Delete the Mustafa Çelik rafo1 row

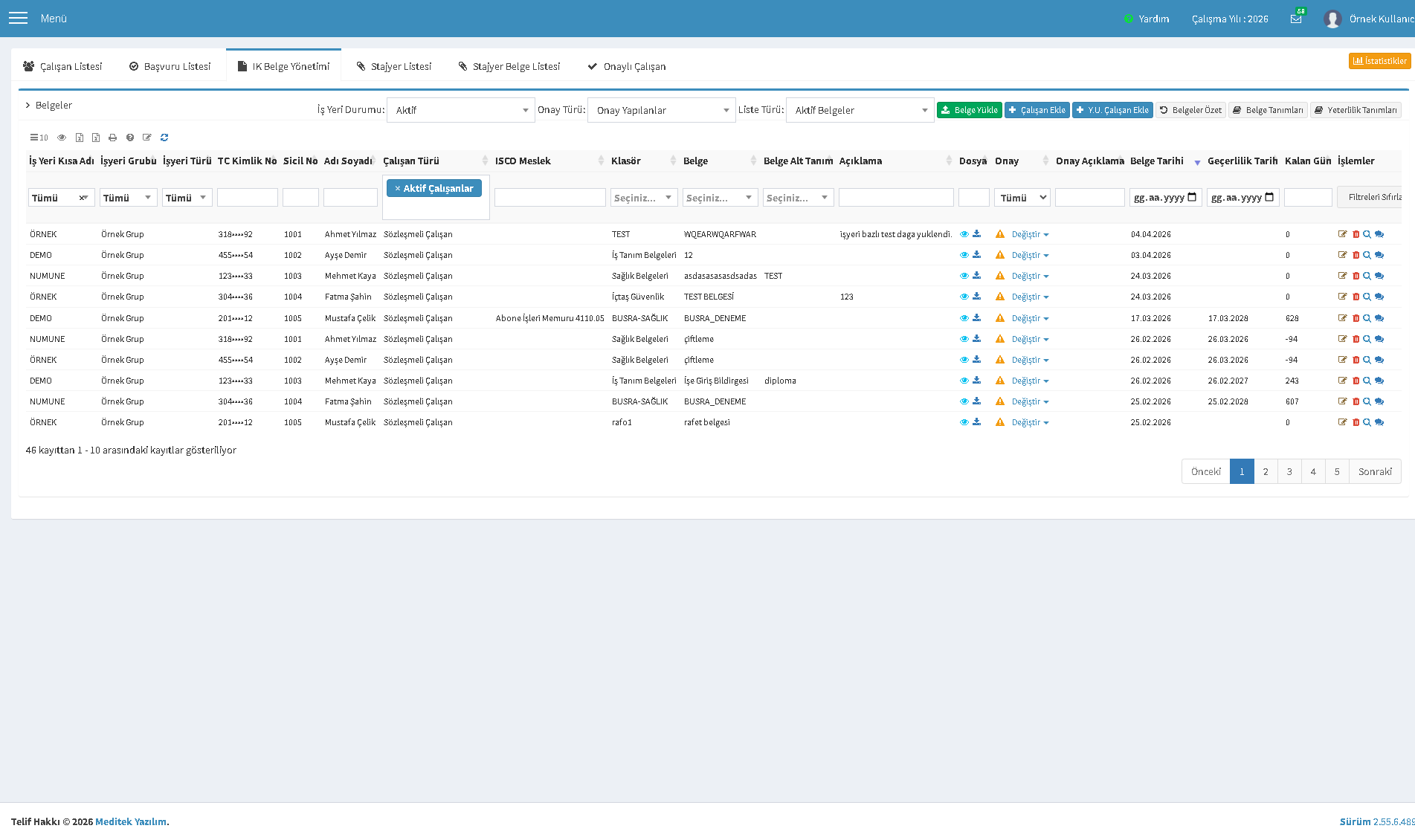[x=1356, y=422]
